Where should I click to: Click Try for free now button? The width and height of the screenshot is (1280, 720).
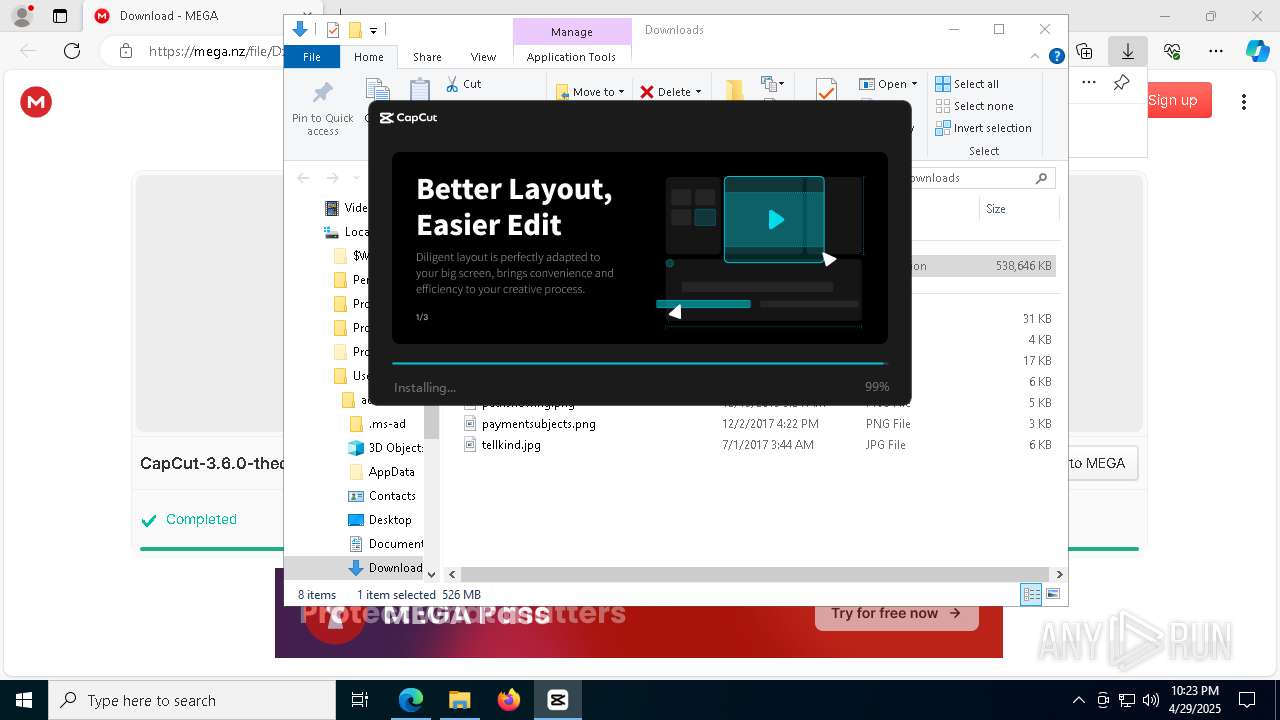tap(895, 613)
